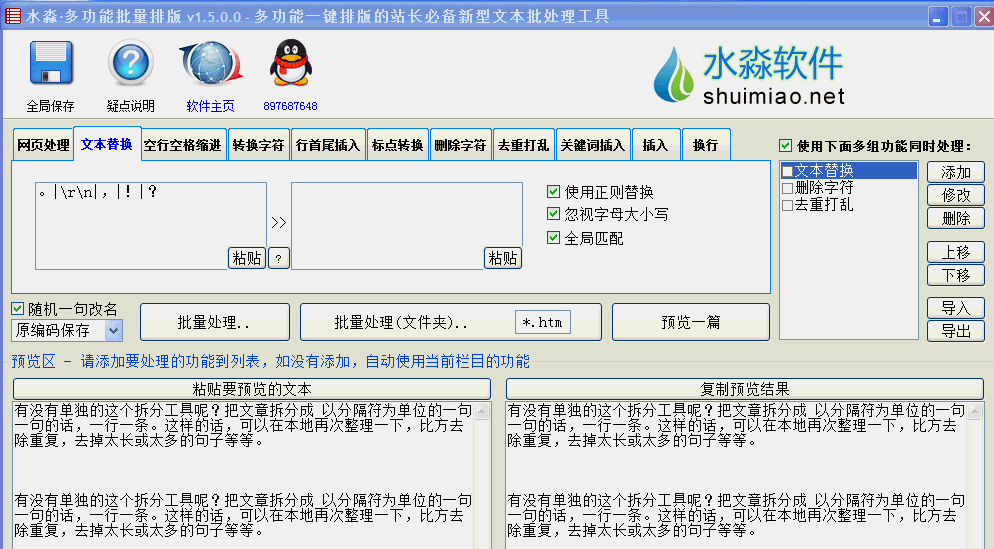Open the 疑点说明 help question mark icon
Viewport: 994px width, 549px height.
(x=130, y=66)
